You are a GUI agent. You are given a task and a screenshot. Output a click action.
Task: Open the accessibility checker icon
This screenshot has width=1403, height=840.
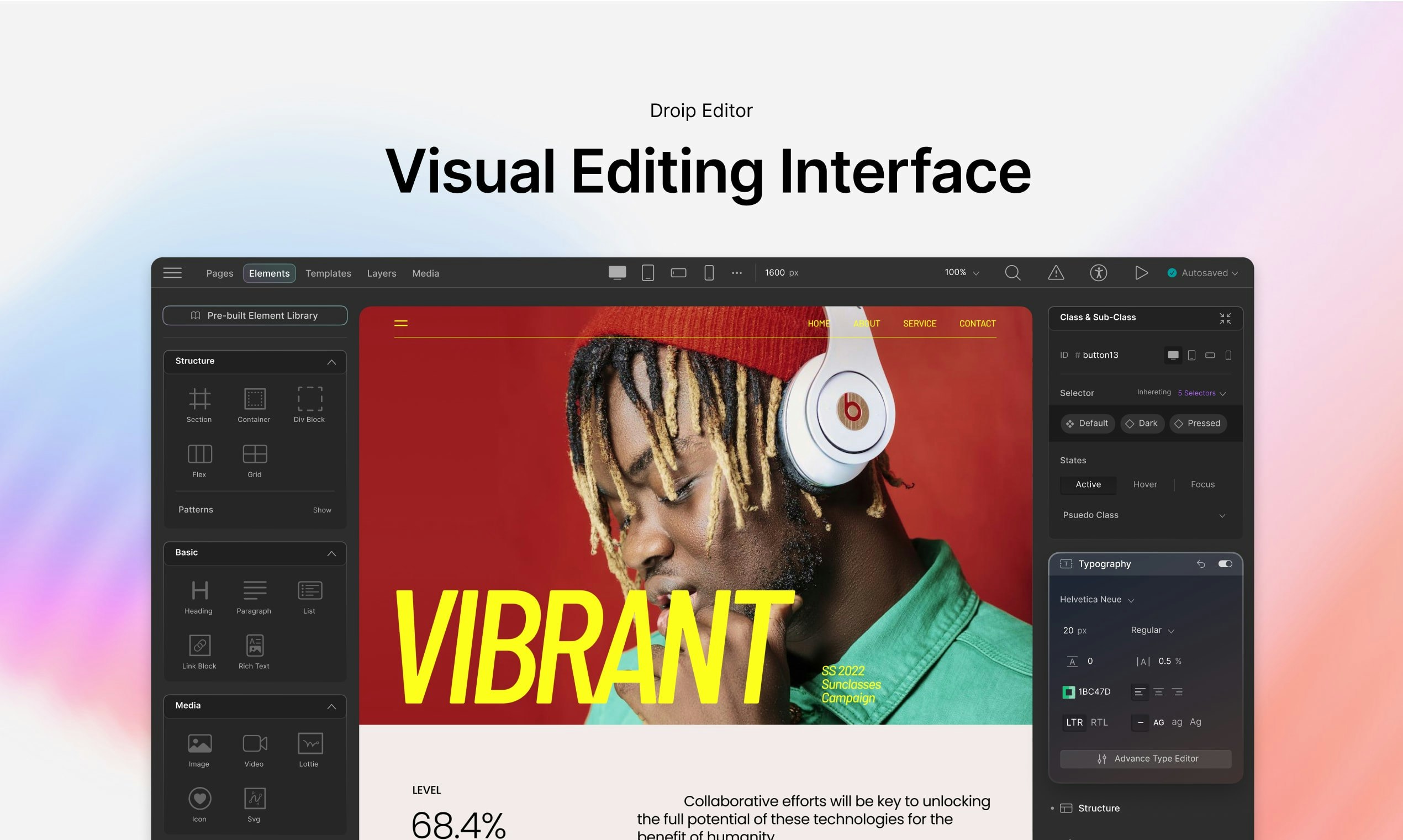click(x=1099, y=273)
